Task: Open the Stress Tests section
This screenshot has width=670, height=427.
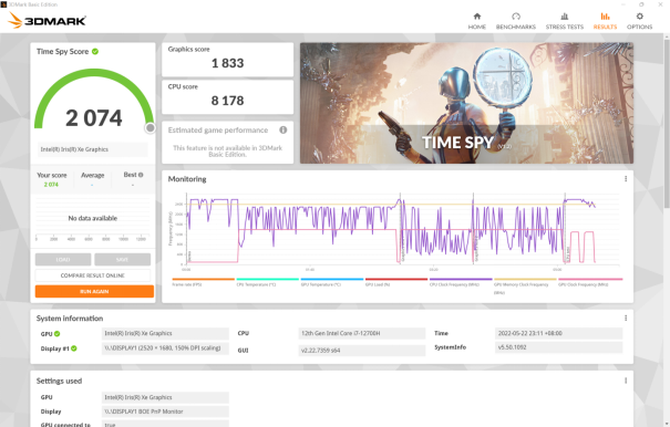Action: click(x=564, y=21)
